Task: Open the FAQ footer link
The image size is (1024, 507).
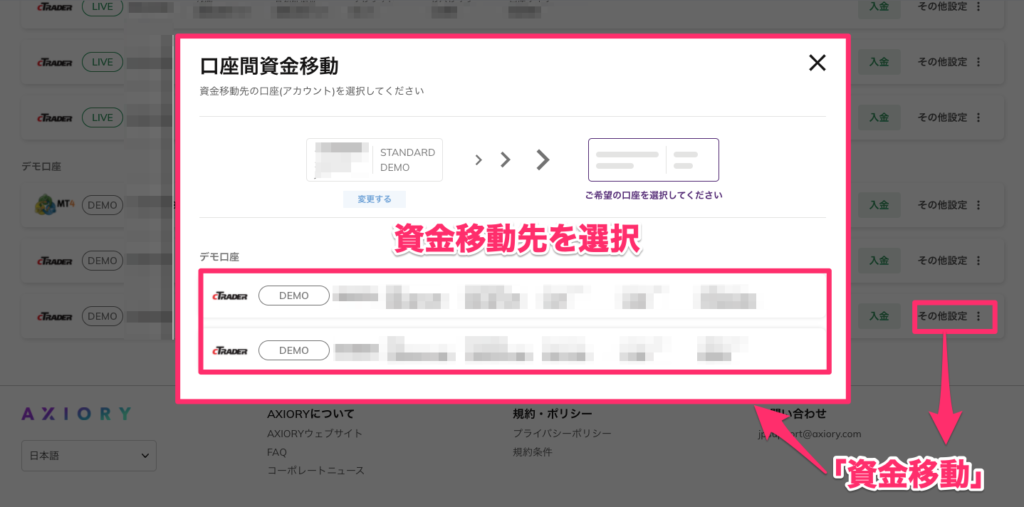Action: pyautogui.click(x=277, y=452)
